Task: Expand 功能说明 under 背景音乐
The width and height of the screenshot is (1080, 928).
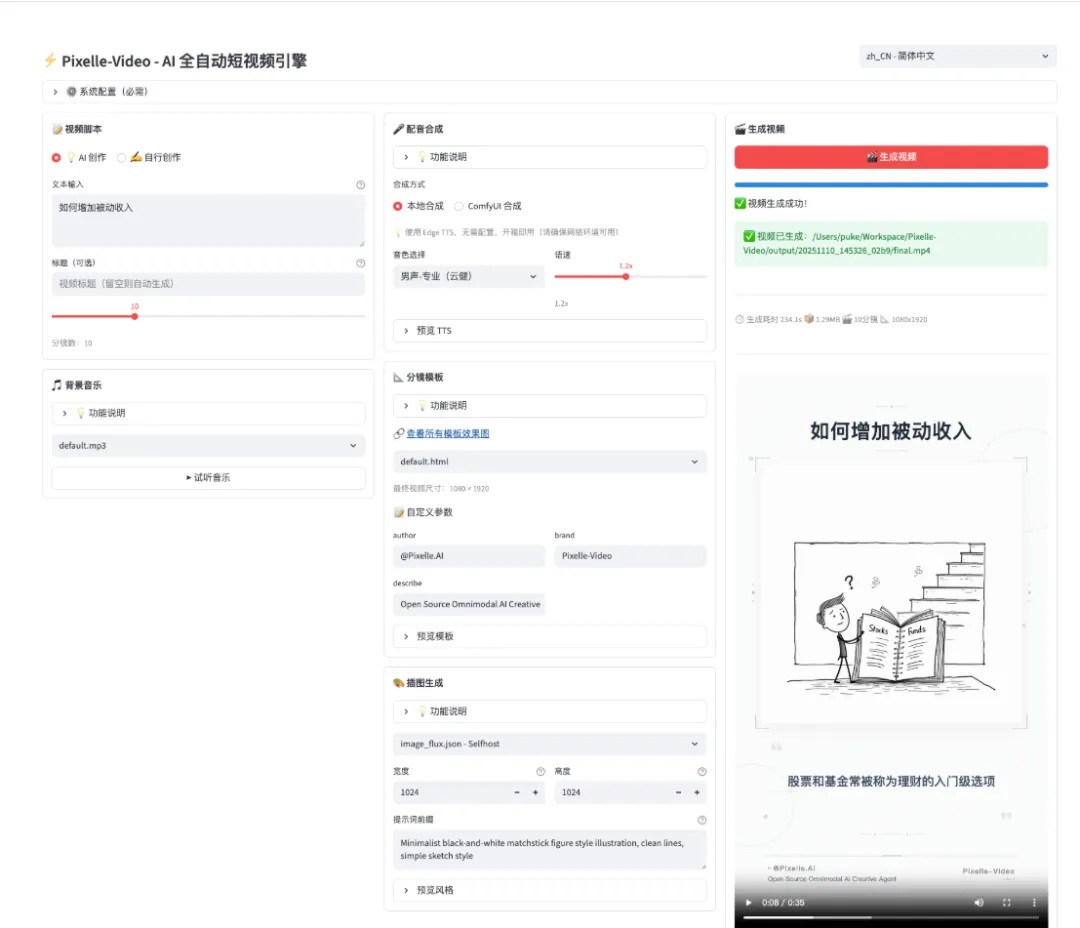Action: (x=208, y=413)
